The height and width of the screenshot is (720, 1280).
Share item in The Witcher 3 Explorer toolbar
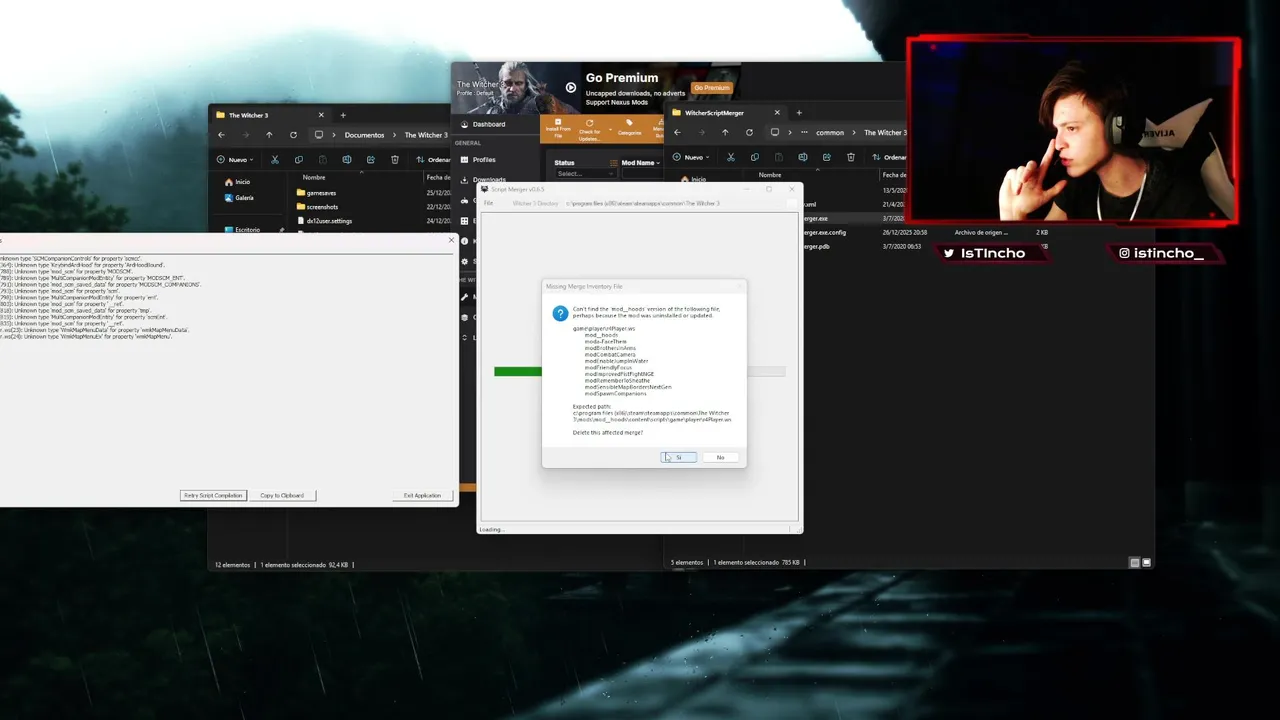tap(371, 159)
